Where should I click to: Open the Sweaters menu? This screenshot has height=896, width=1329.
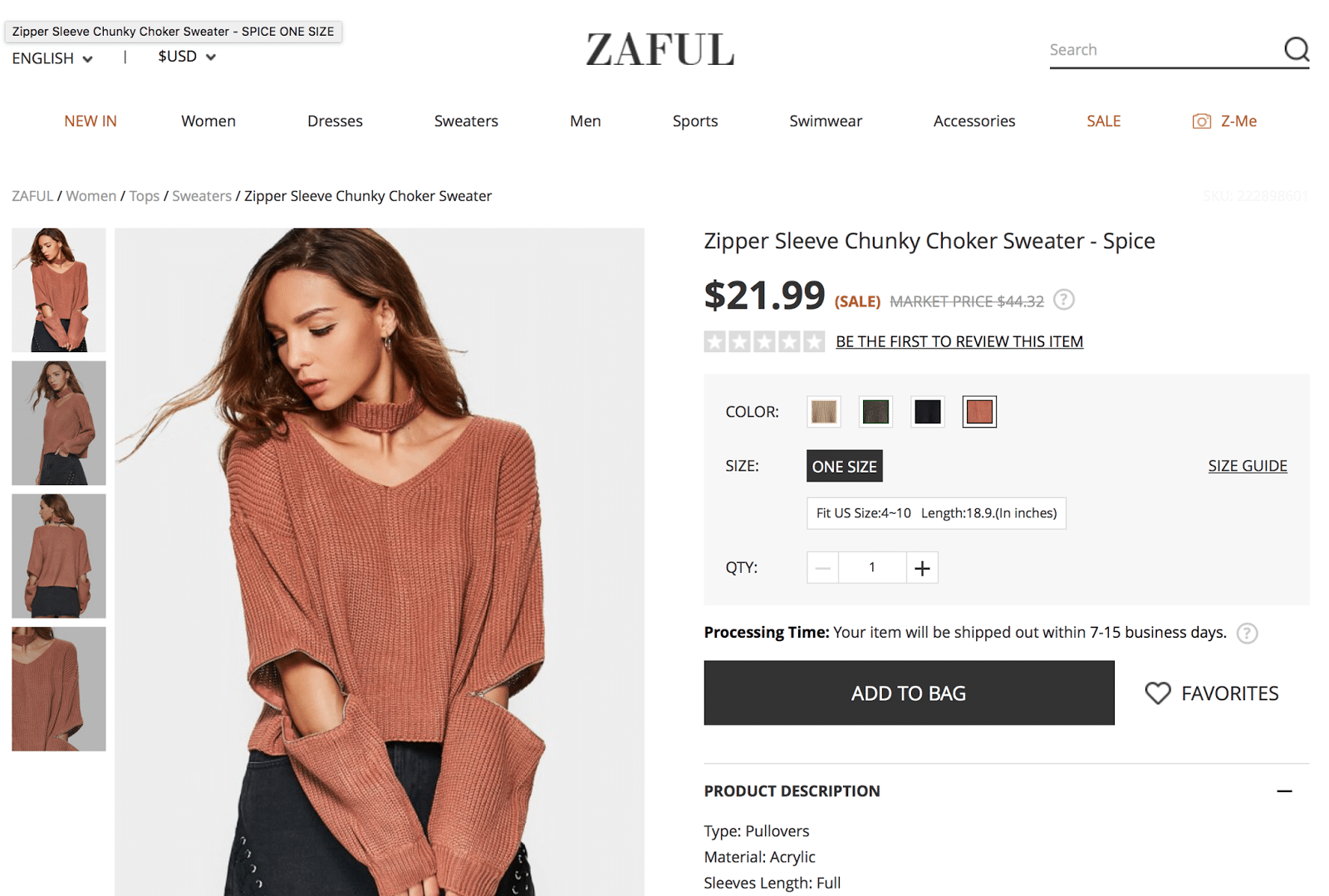coord(466,121)
